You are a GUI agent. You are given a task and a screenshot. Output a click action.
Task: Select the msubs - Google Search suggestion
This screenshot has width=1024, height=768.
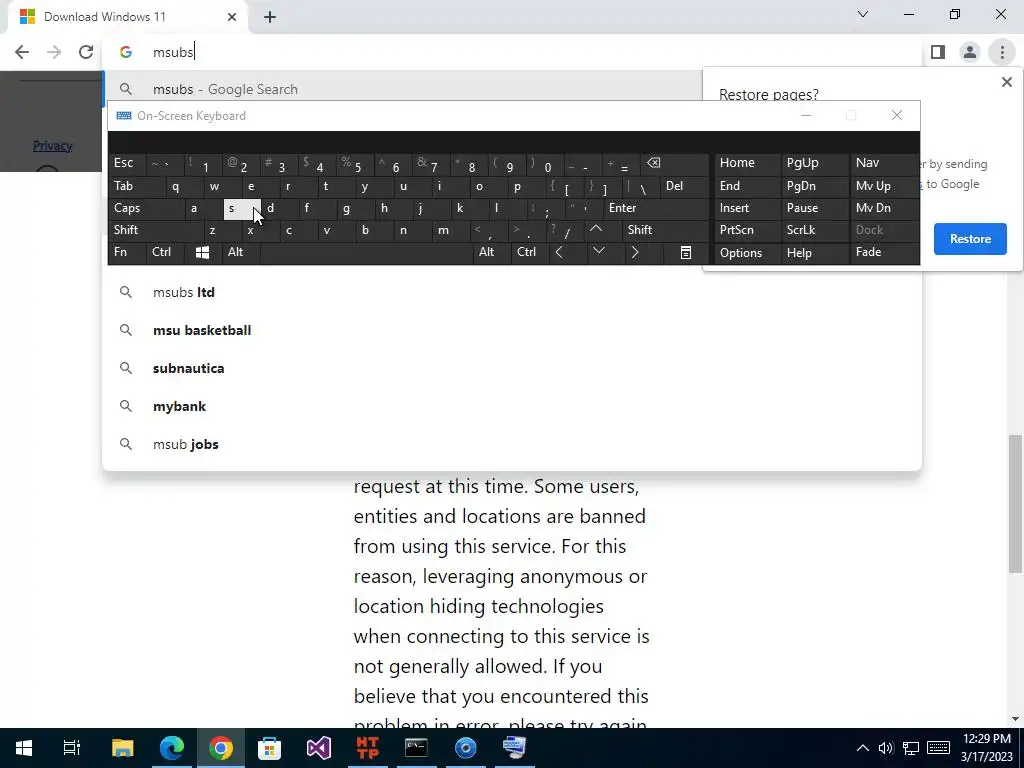click(403, 89)
